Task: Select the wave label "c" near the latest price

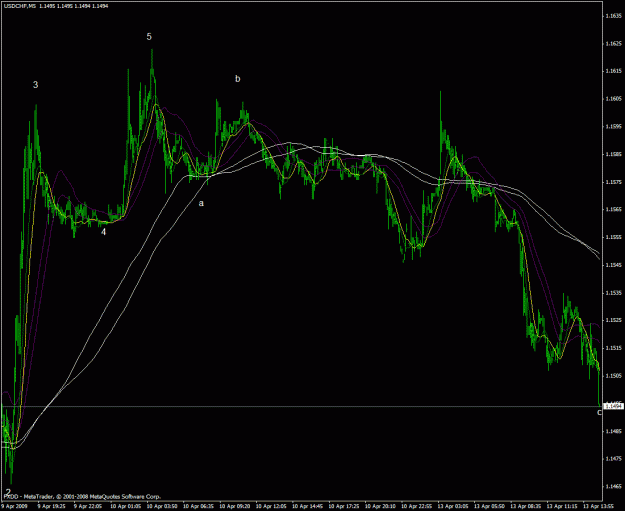Action: pos(599,412)
